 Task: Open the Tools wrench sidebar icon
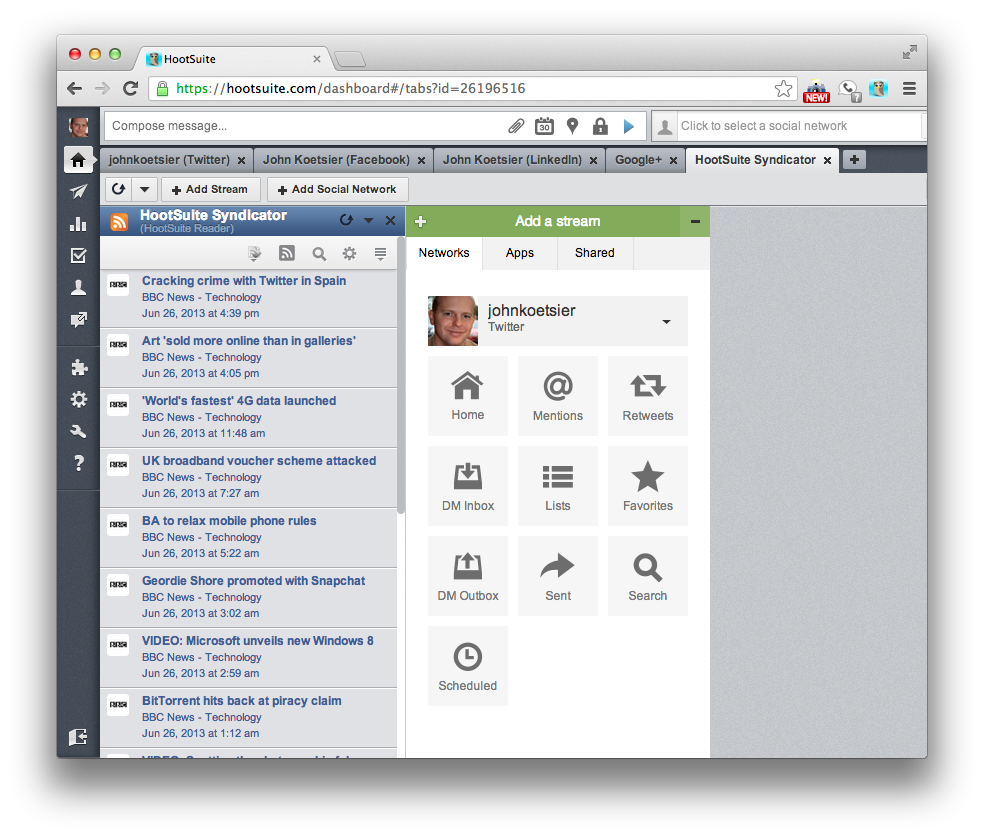click(x=78, y=431)
